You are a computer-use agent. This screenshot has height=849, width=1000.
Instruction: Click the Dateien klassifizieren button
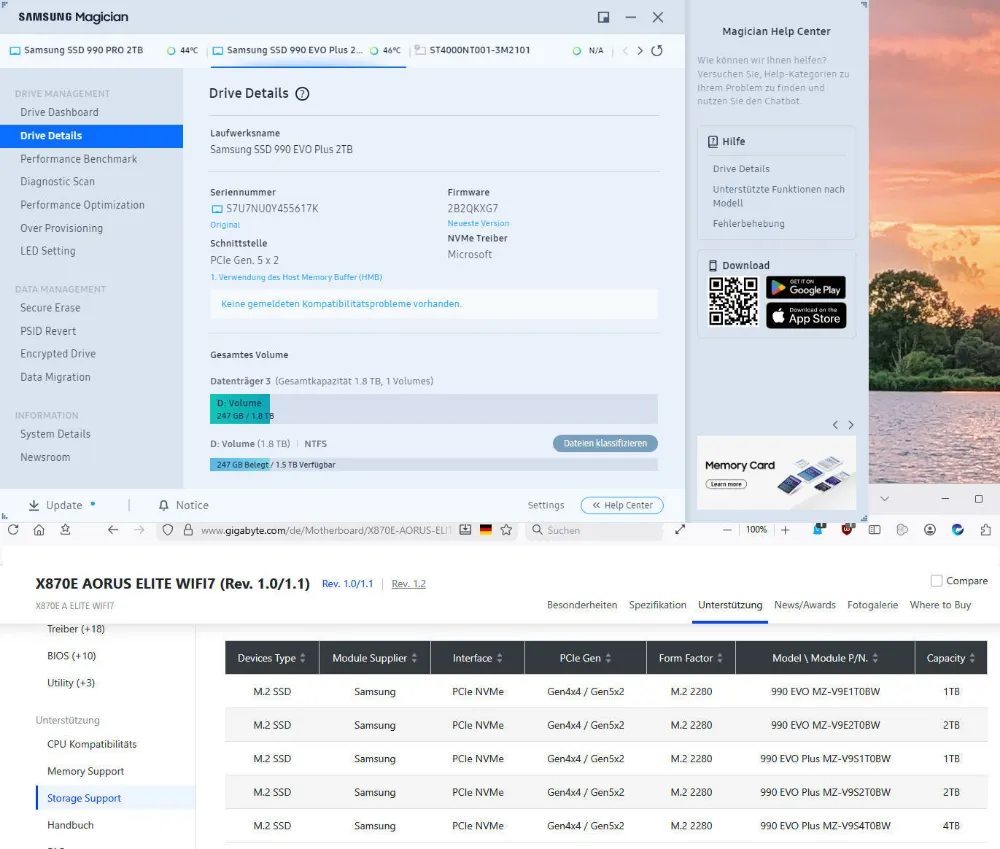(604, 443)
